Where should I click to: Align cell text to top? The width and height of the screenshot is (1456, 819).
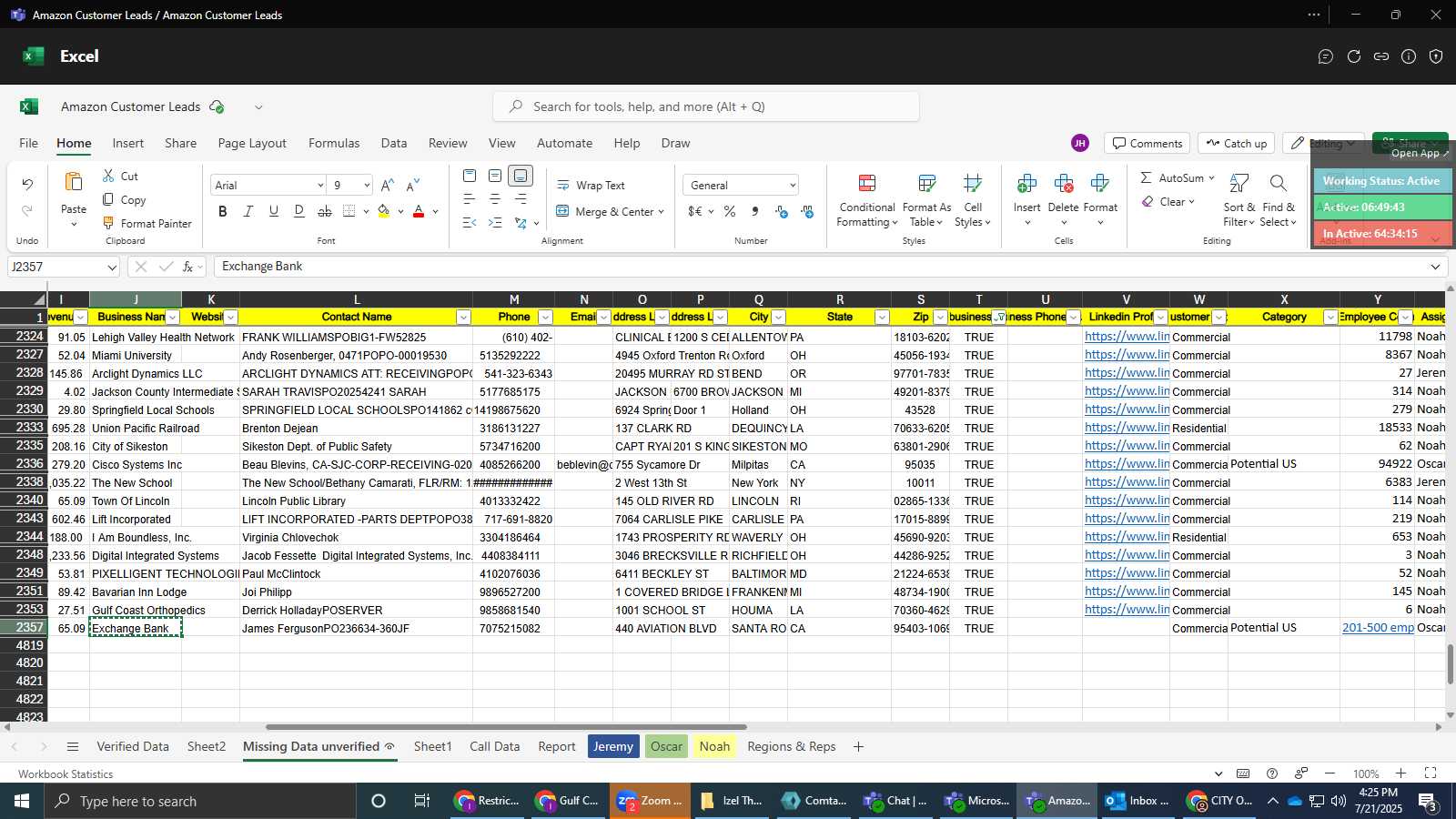click(x=470, y=176)
